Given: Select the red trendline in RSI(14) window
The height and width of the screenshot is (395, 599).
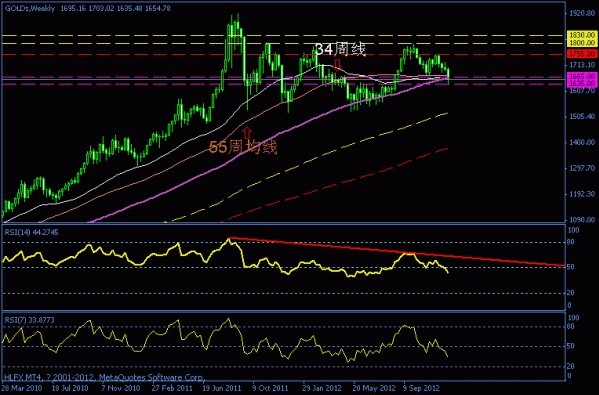Looking at the screenshot, I should [x=395, y=251].
